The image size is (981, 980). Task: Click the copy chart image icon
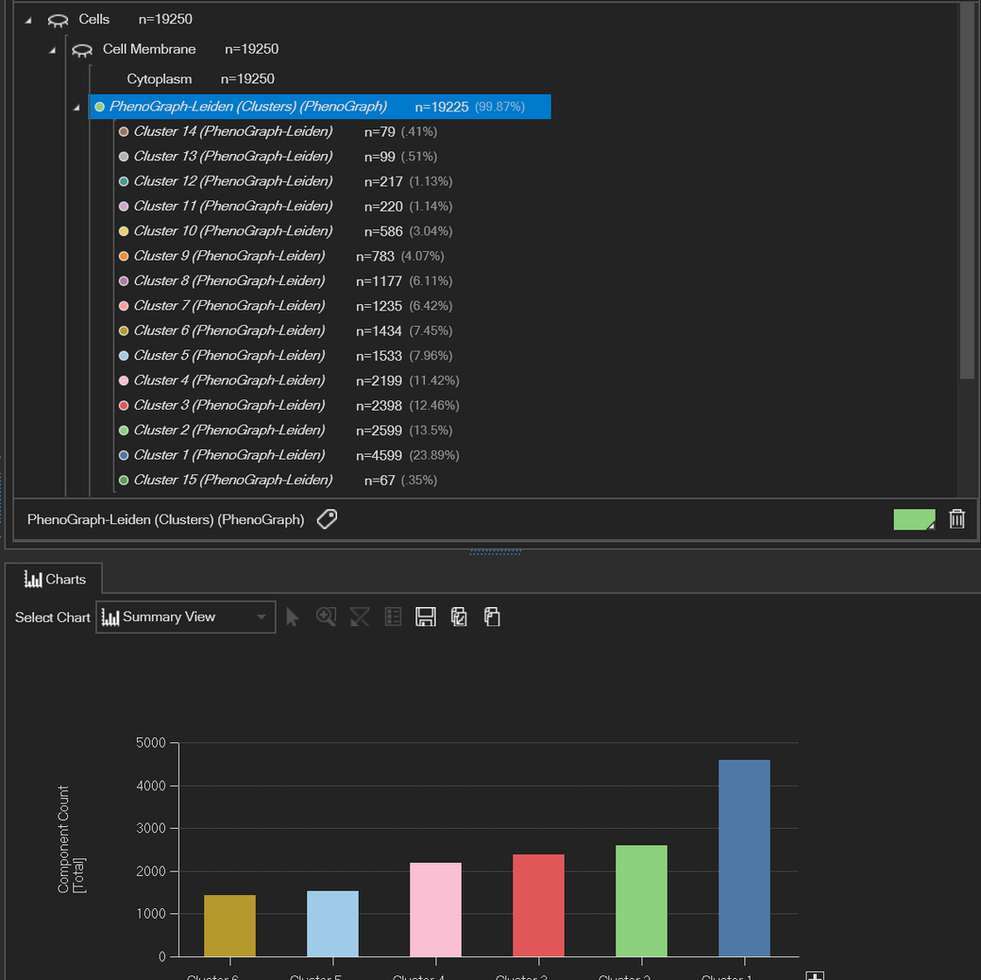(x=459, y=617)
